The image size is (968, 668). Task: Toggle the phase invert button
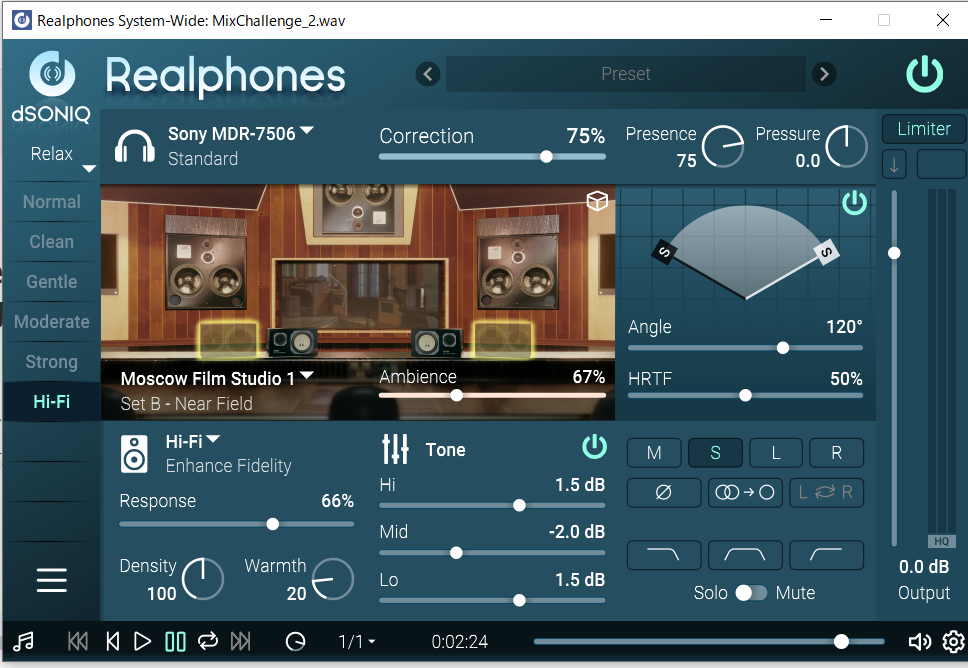pos(664,493)
